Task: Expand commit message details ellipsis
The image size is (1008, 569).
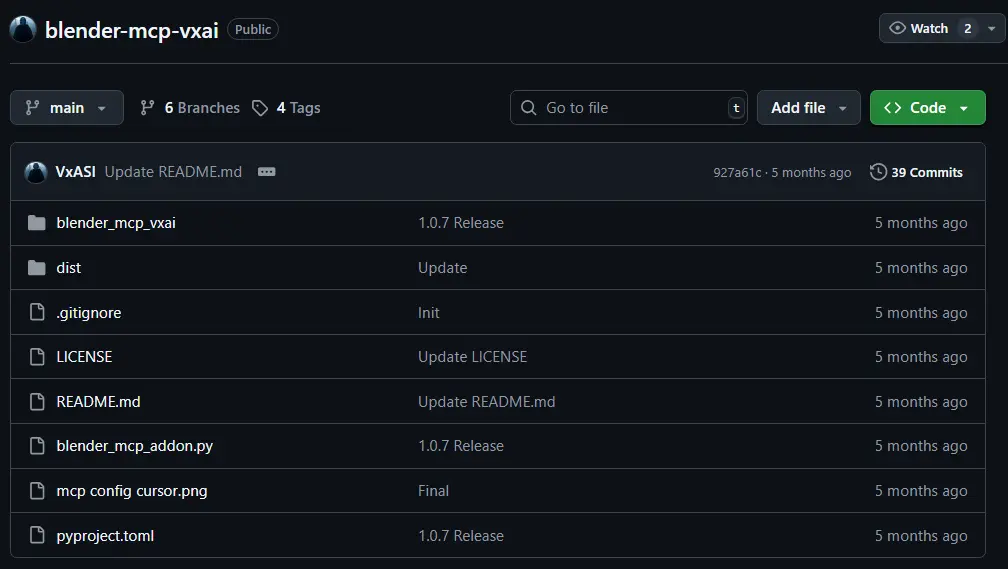Action: [266, 172]
